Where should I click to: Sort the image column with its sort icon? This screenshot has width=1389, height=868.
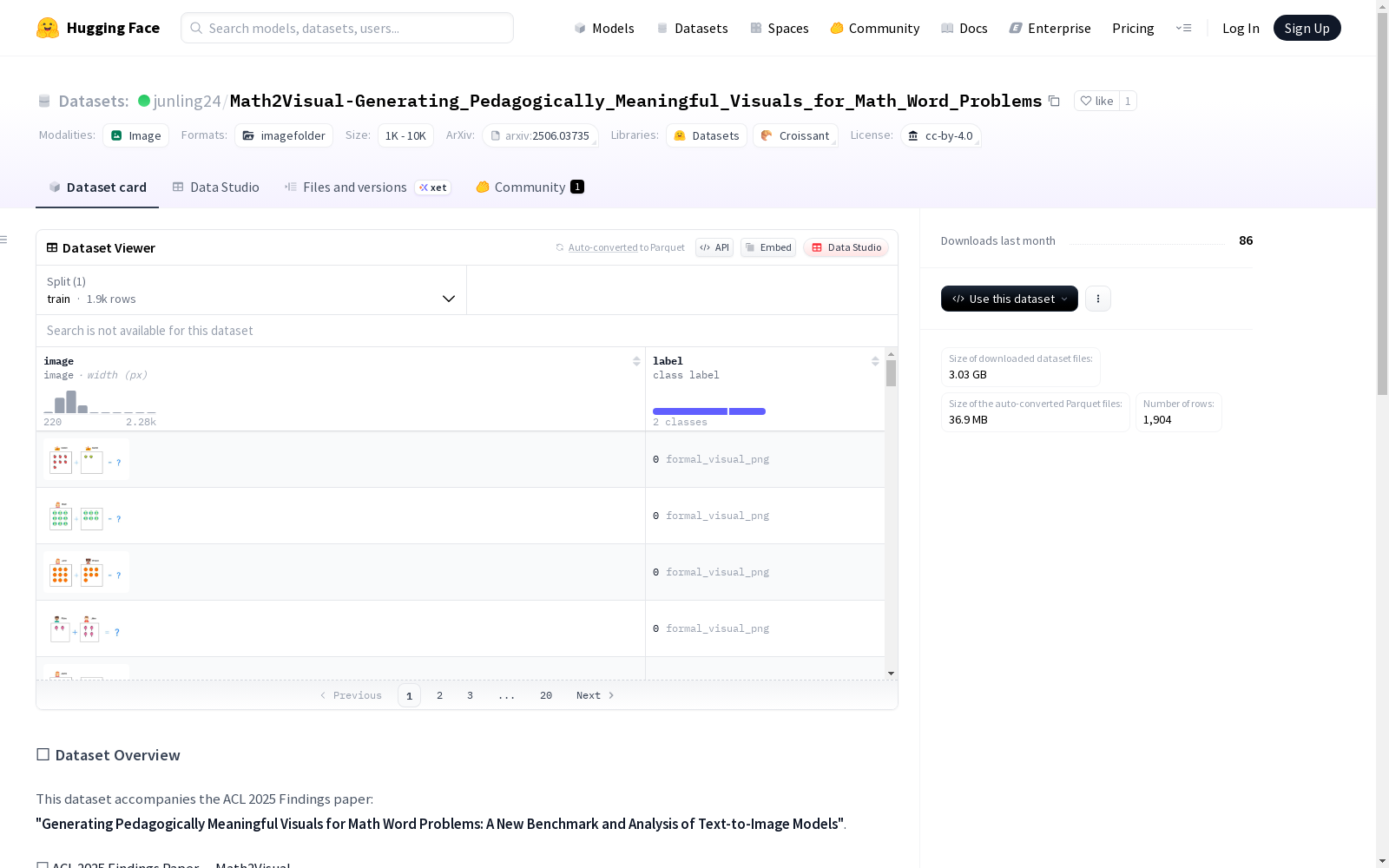pos(636,361)
